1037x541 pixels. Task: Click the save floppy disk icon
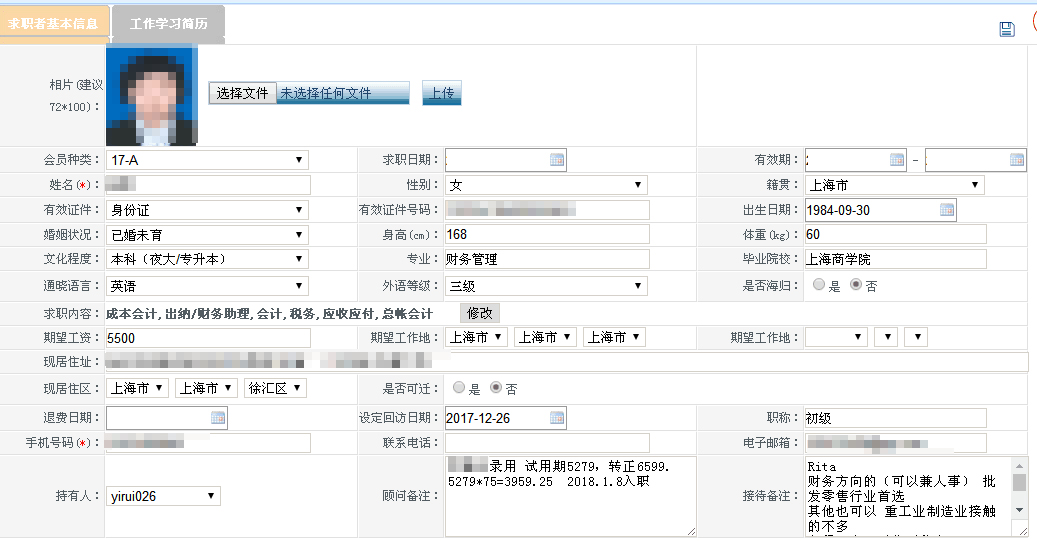pos(1007,29)
